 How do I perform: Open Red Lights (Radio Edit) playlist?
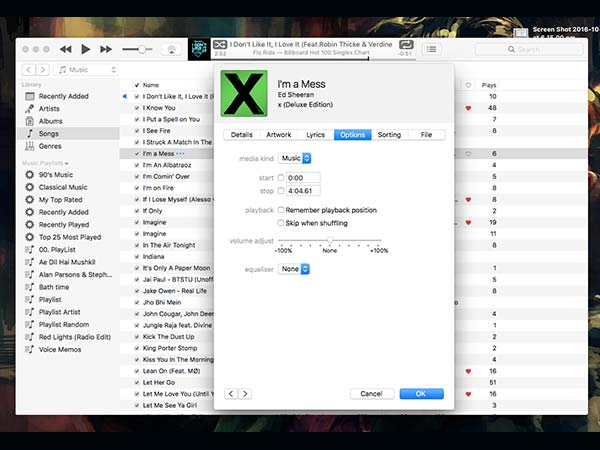(x=75, y=337)
